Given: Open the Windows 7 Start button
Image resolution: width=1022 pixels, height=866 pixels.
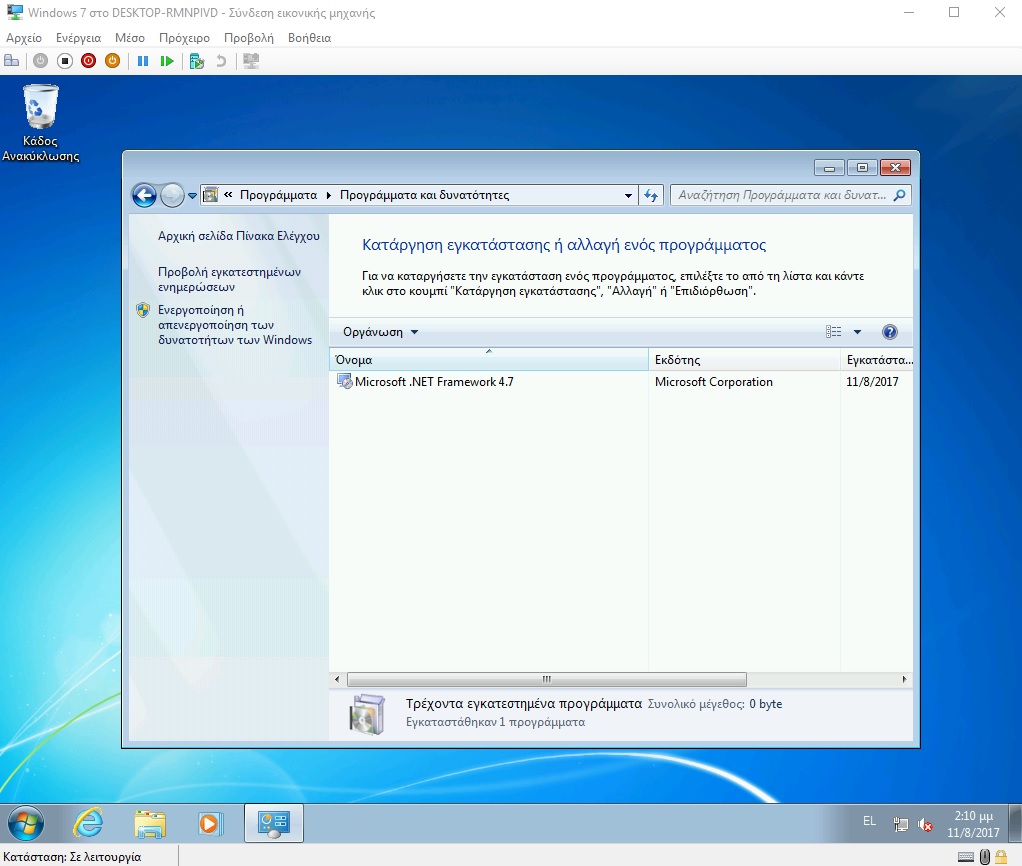Looking at the screenshot, I should click(25, 823).
